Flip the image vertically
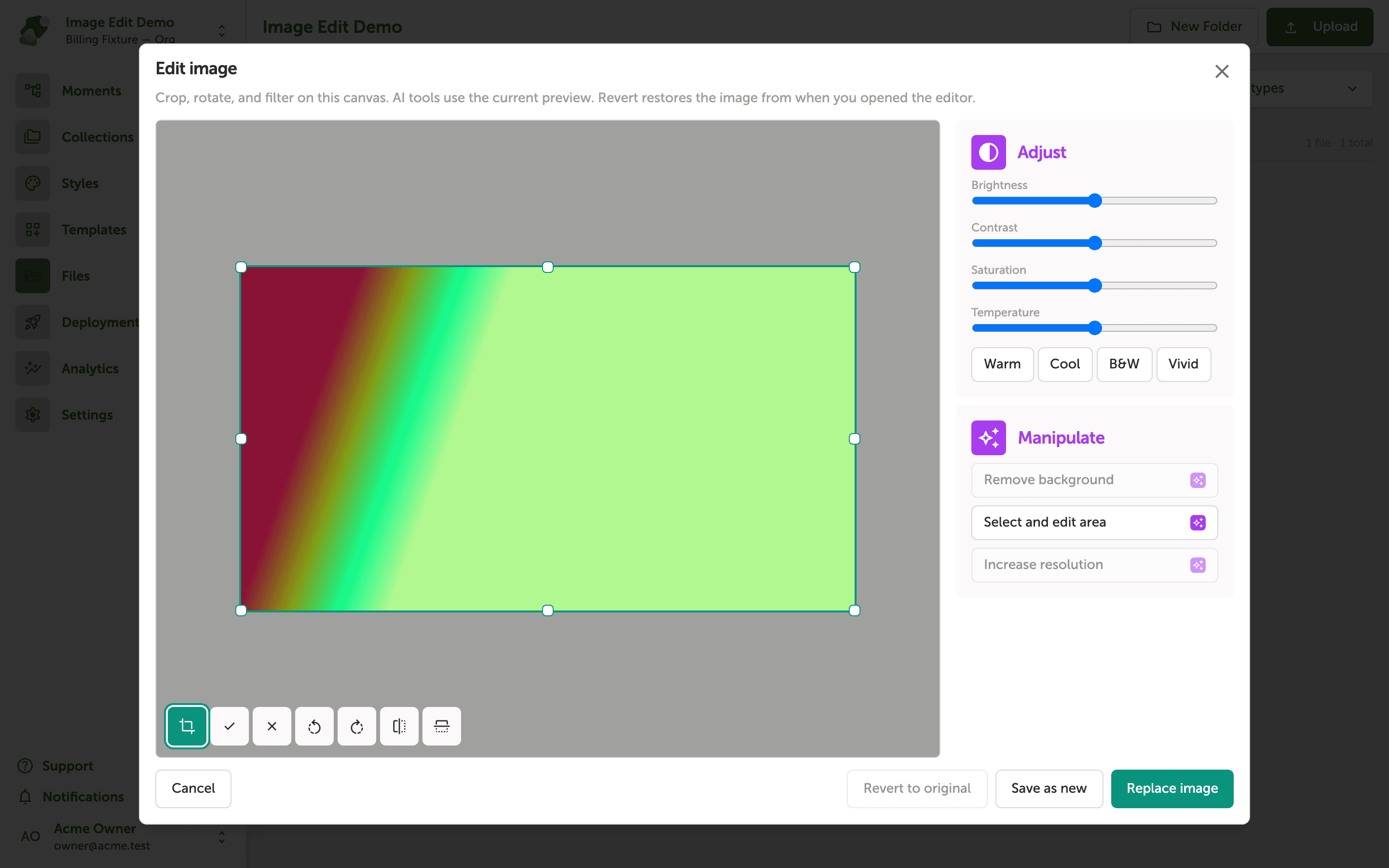 (x=442, y=726)
